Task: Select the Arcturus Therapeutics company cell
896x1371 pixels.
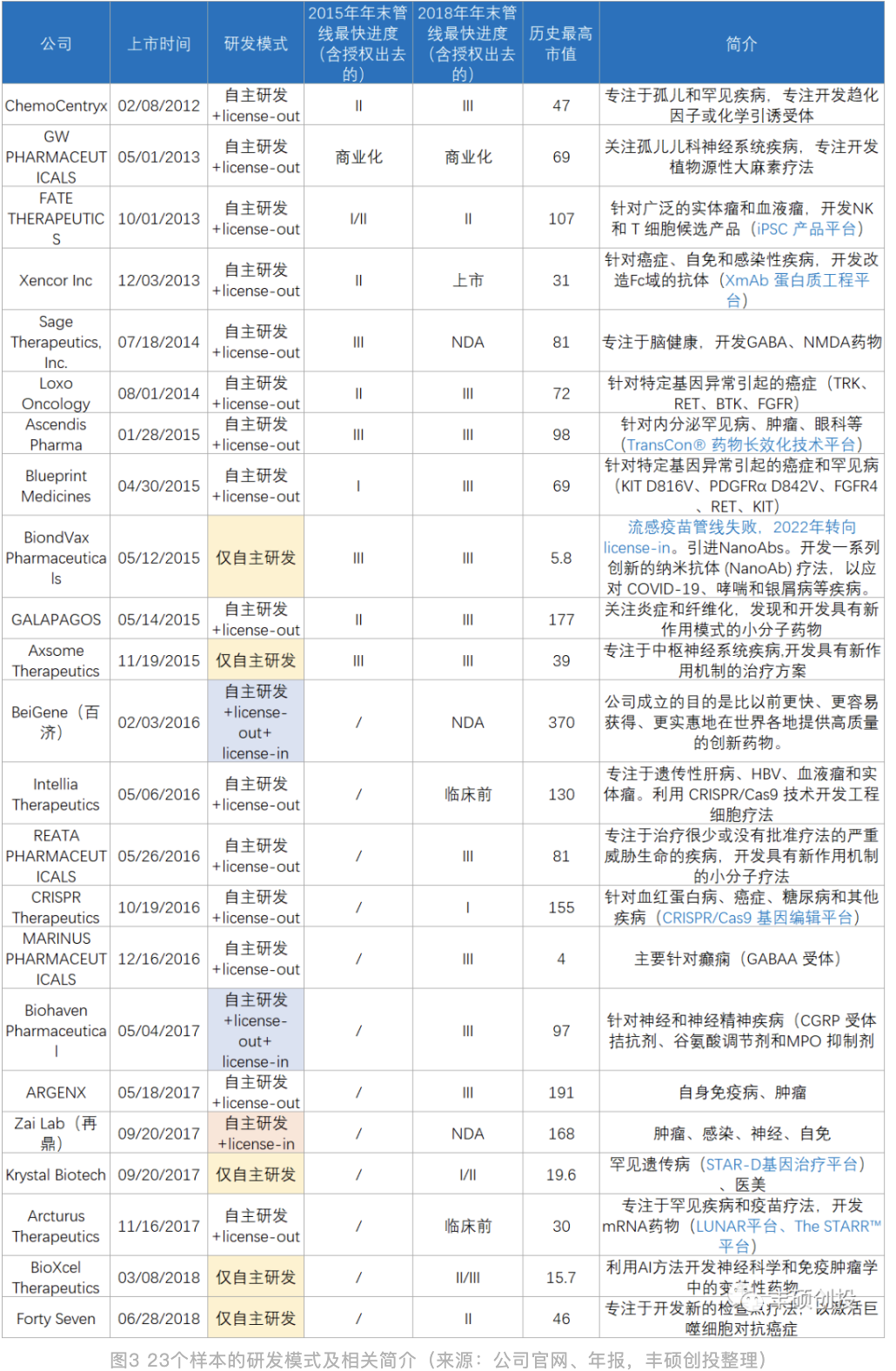Action: coord(57,1226)
